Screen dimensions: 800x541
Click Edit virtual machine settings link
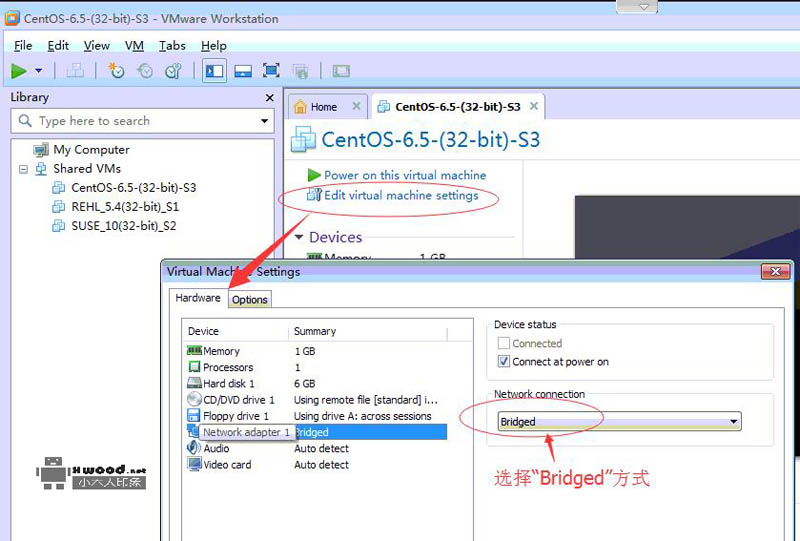pos(400,196)
